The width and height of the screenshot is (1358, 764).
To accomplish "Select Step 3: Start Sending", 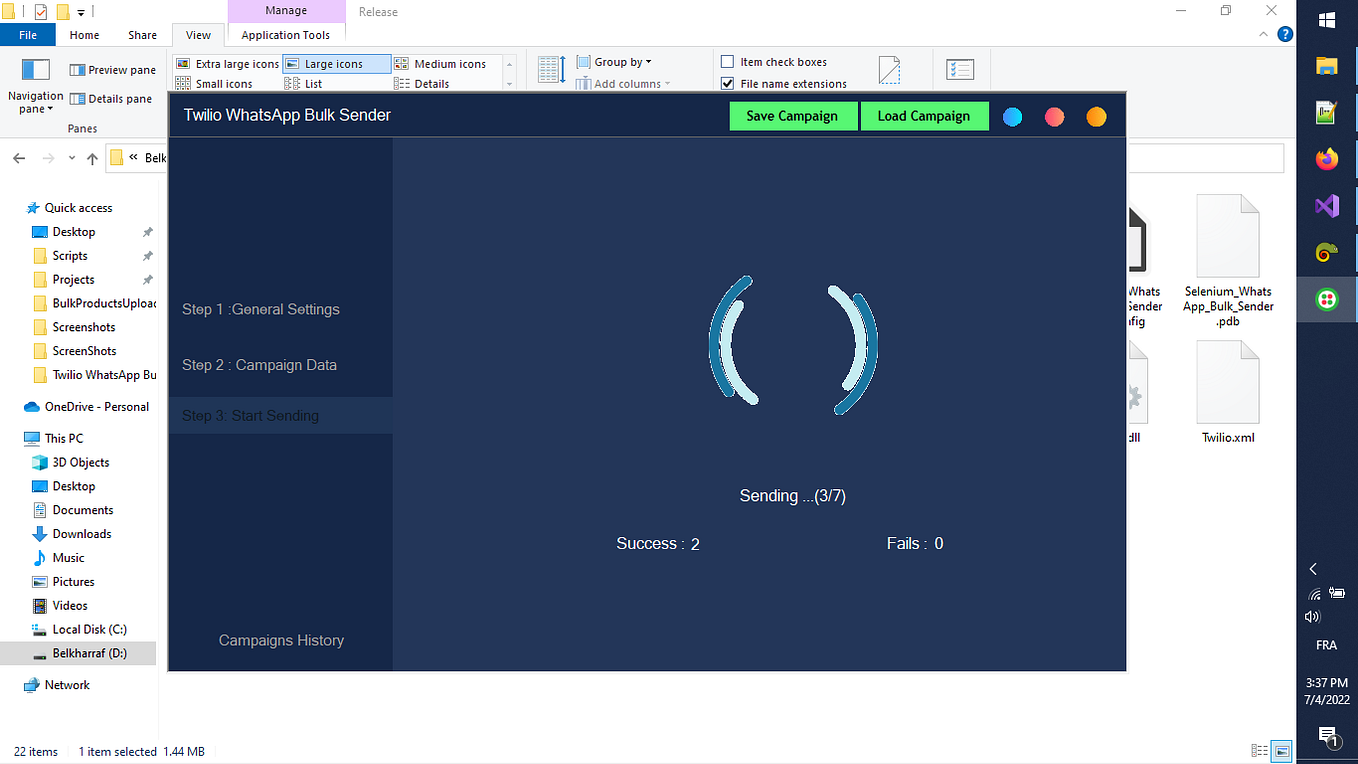I will coord(280,415).
